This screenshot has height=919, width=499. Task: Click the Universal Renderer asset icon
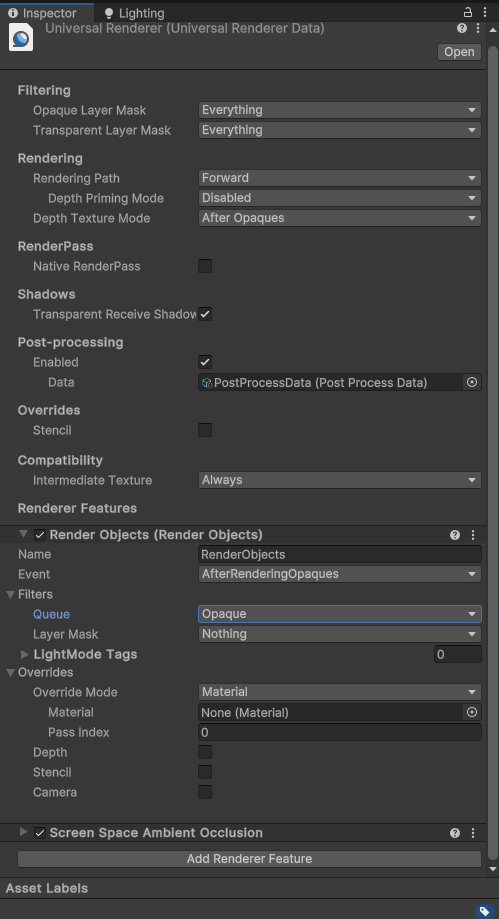(x=21, y=38)
